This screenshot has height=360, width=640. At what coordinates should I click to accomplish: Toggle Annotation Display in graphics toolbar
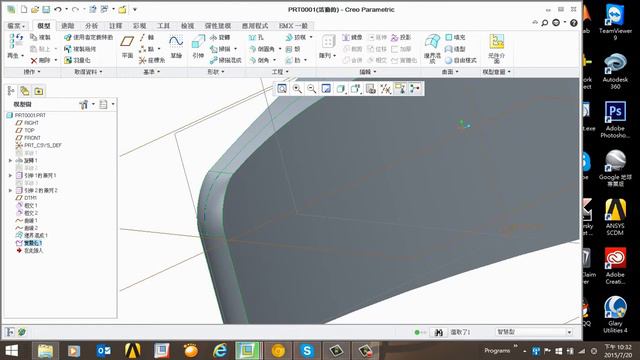click(x=400, y=89)
